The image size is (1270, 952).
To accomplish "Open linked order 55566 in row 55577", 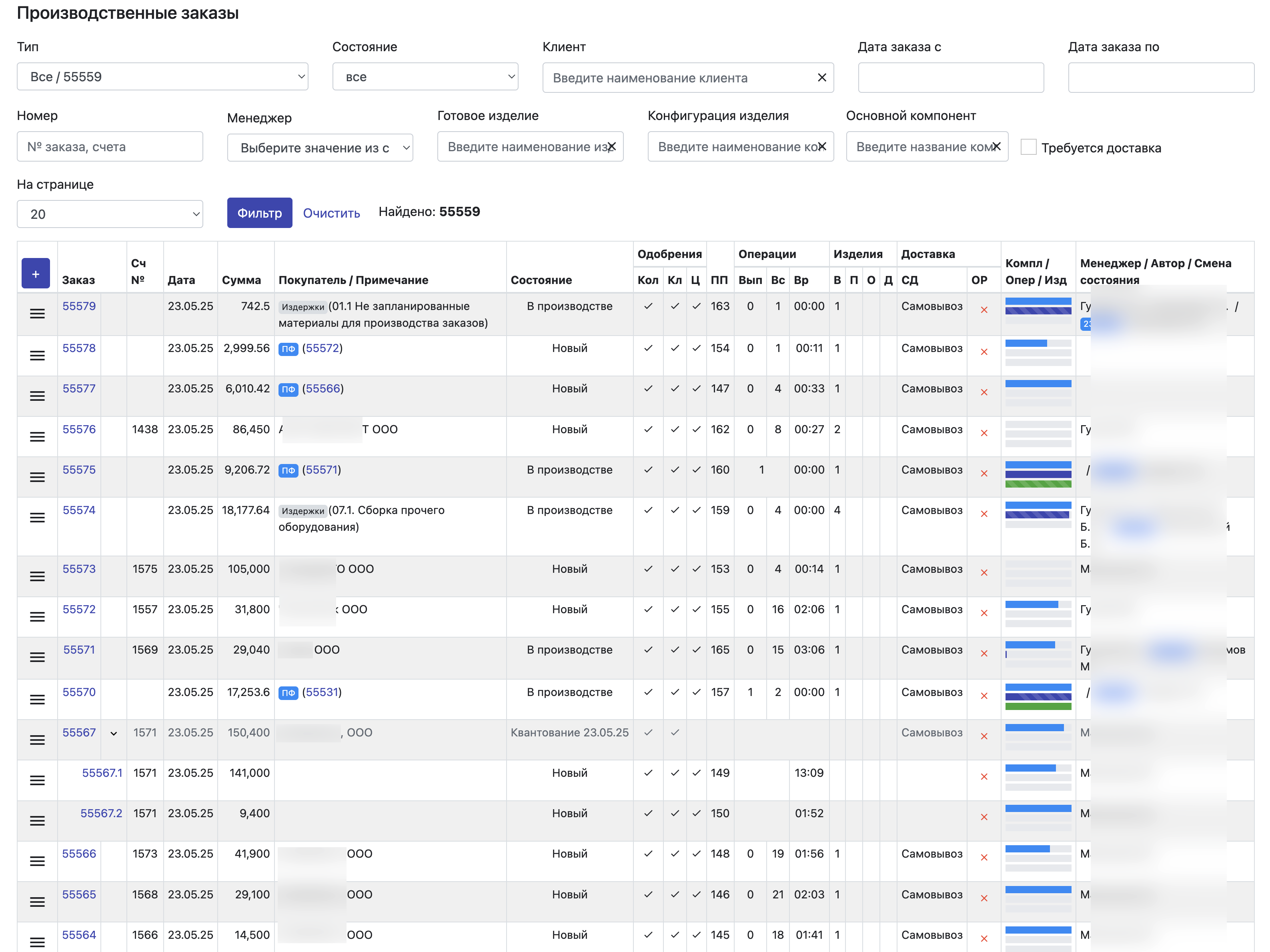I will click(323, 388).
